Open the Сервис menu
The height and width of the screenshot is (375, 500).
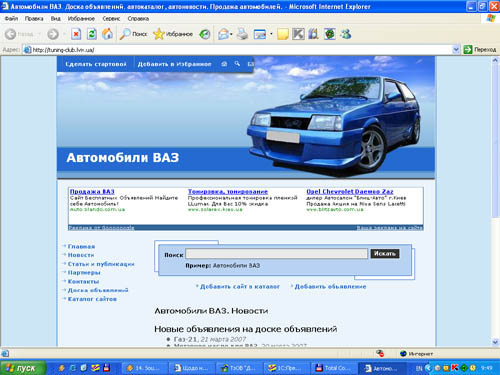click(111, 19)
